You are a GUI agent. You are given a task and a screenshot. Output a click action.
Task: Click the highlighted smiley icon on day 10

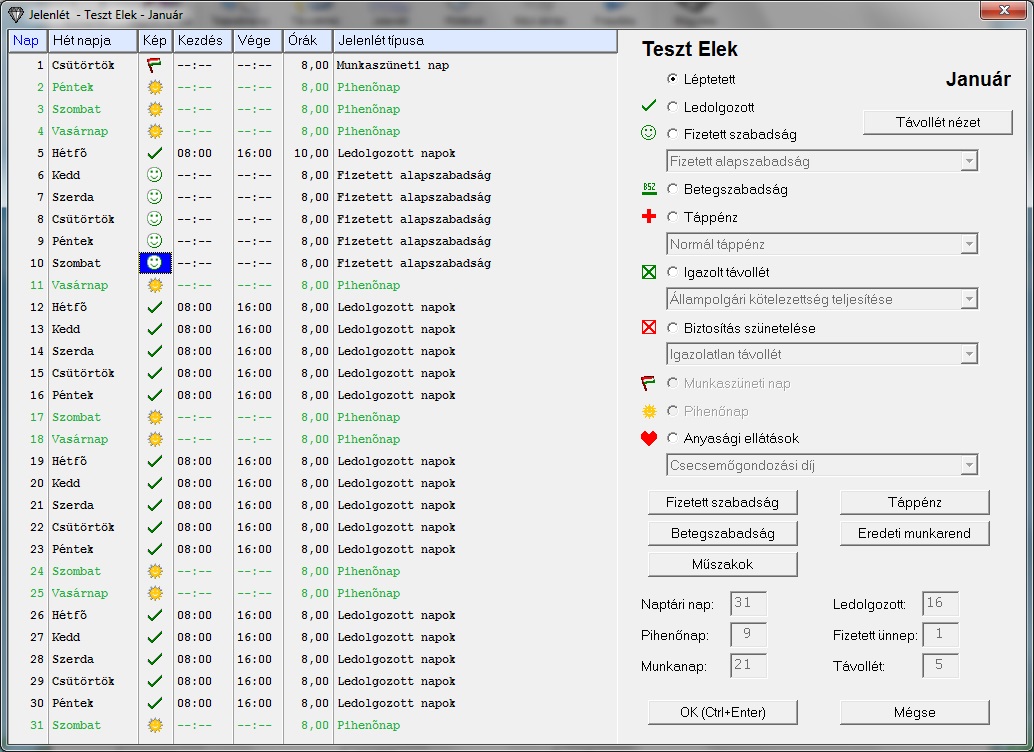tap(154, 263)
